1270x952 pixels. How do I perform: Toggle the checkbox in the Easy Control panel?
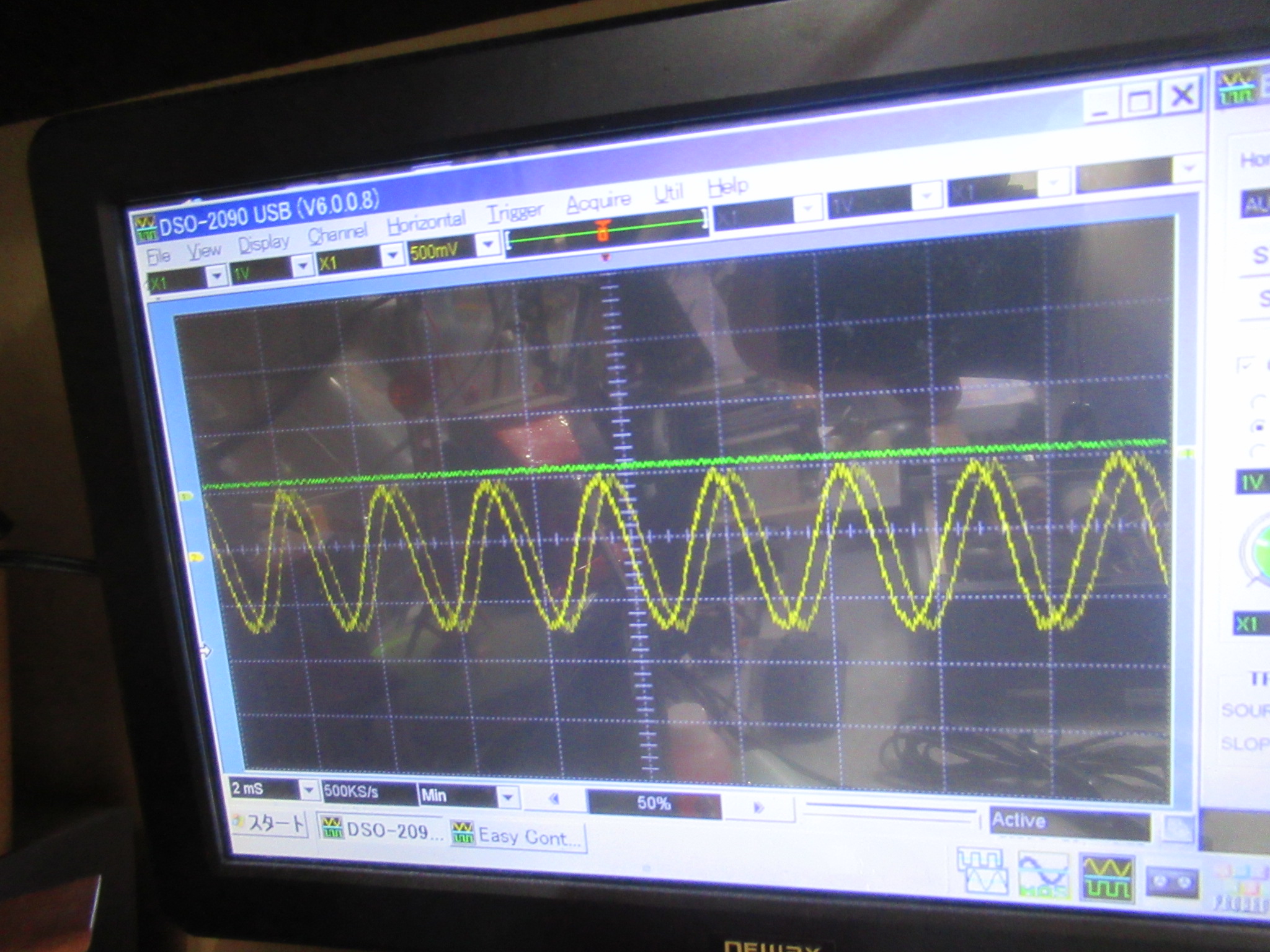pyautogui.click(x=1245, y=365)
